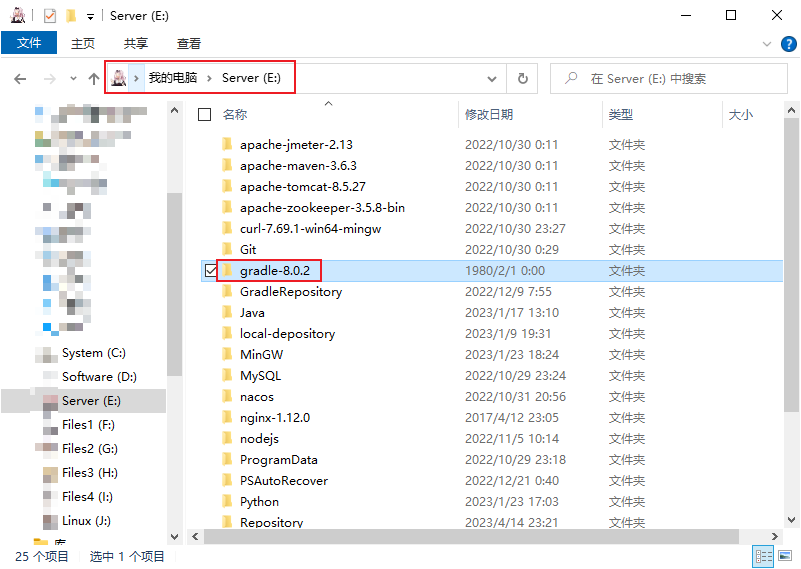
Task: Click 我的电脑 in the address breadcrumb
Action: click(175, 78)
